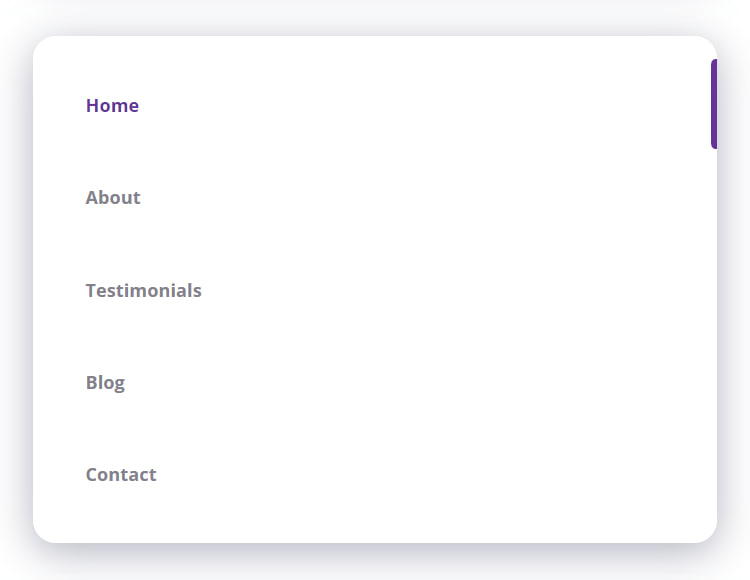Show the Testimonials page

[x=143, y=291]
